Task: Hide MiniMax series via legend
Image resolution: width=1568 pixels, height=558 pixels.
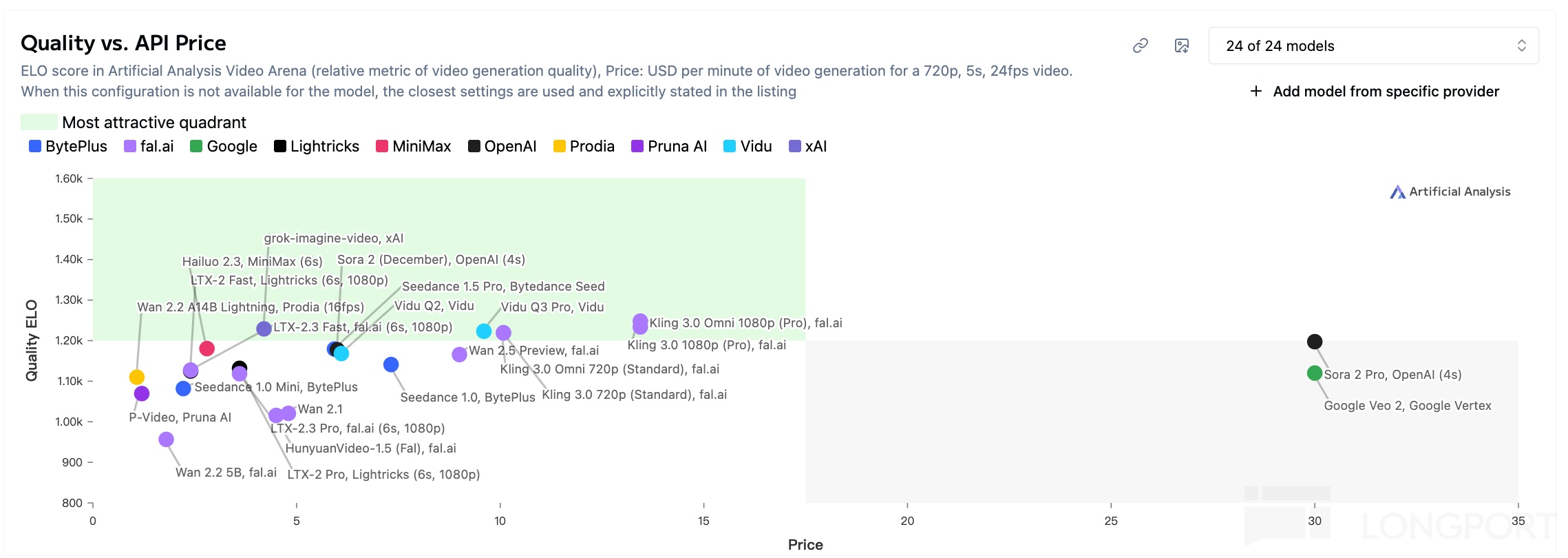Action: coord(414,146)
